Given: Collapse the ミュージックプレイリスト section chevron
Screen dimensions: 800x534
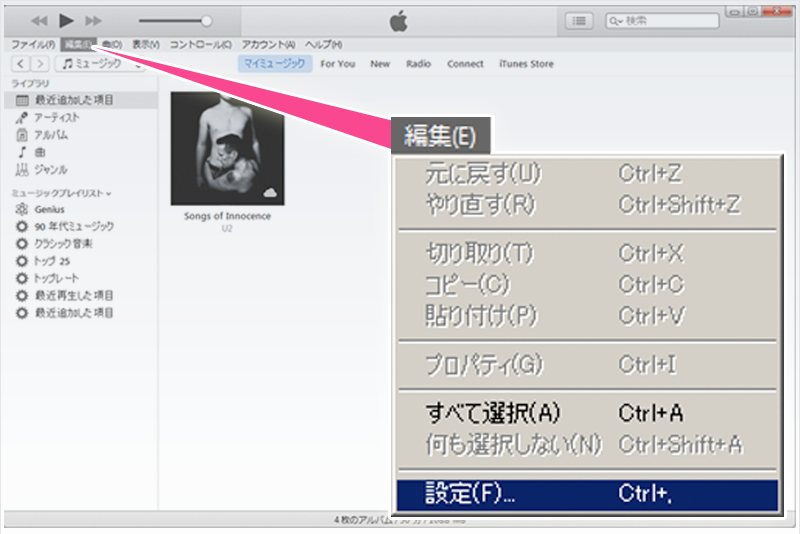Looking at the screenshot, I should click(x=109, y=194).
